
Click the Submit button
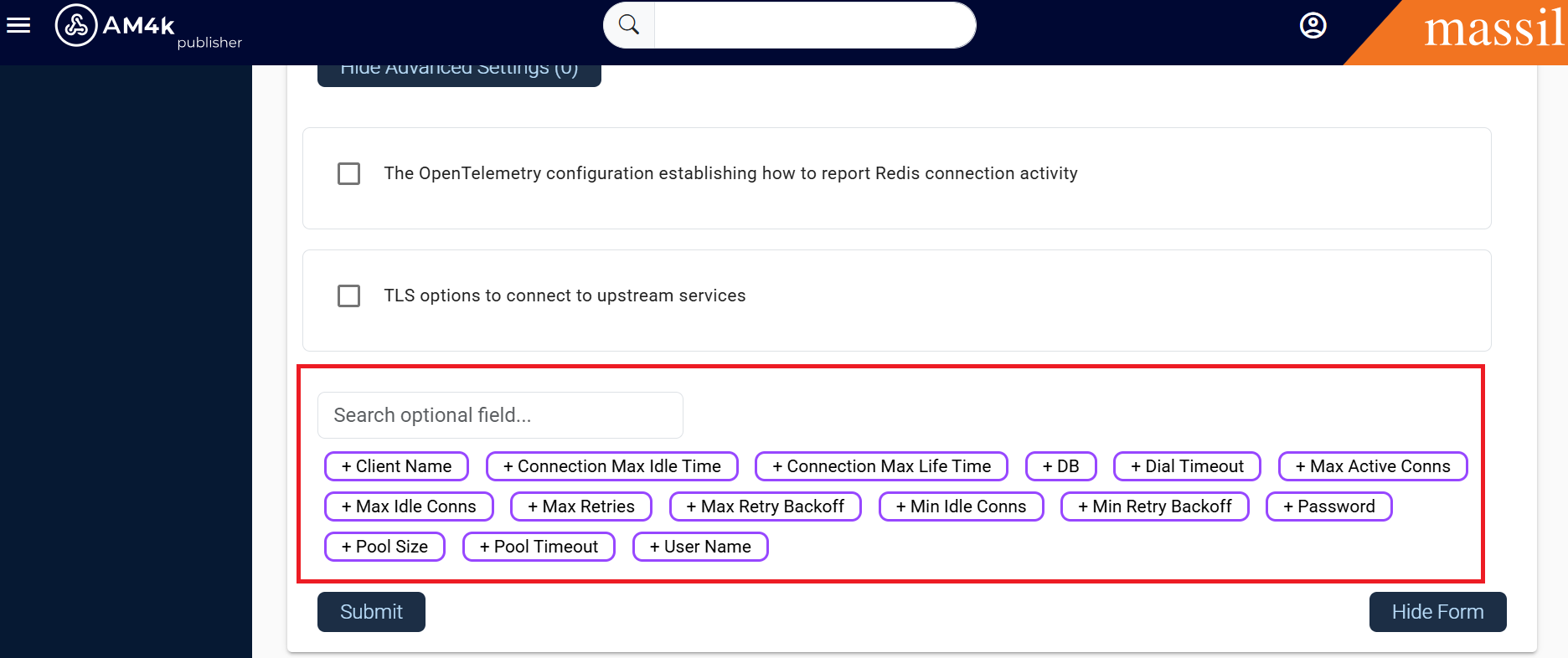coord(371,612)
